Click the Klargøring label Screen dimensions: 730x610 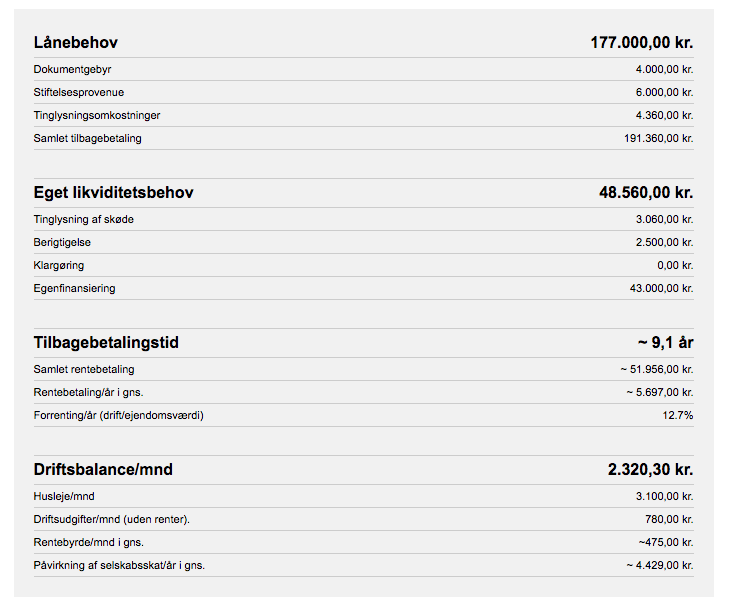click(x=59, y=265)
